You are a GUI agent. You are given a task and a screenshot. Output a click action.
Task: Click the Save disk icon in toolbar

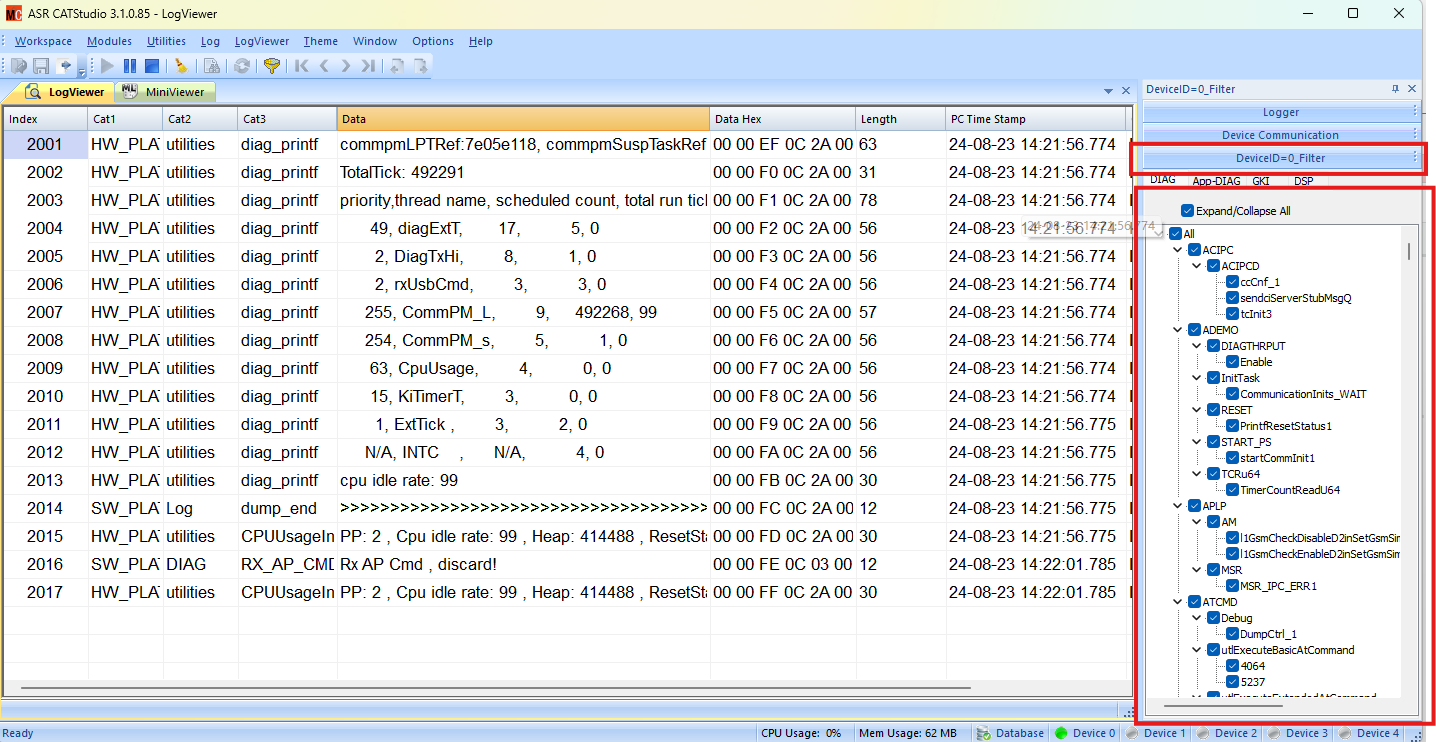[41, 66]
